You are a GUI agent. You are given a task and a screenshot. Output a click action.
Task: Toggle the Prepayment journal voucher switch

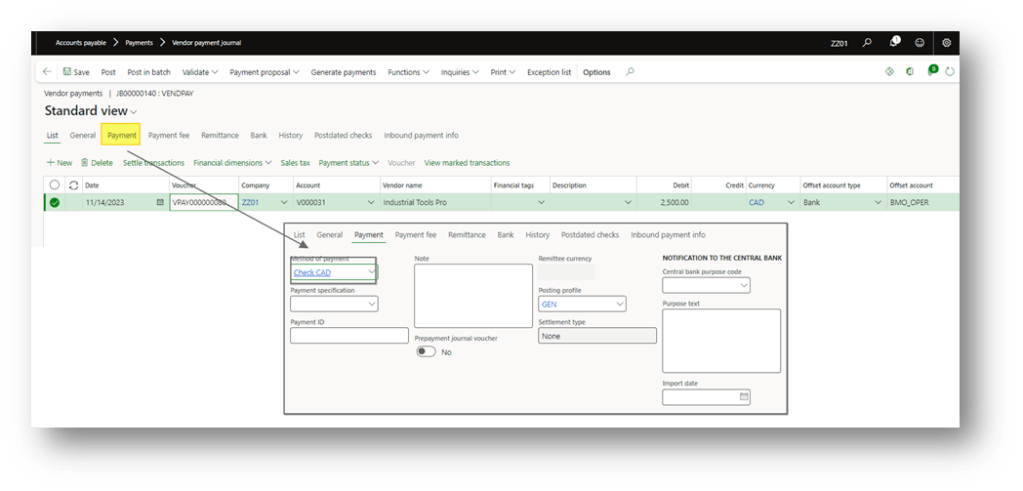pyautogui.click(x=426, y=352)
